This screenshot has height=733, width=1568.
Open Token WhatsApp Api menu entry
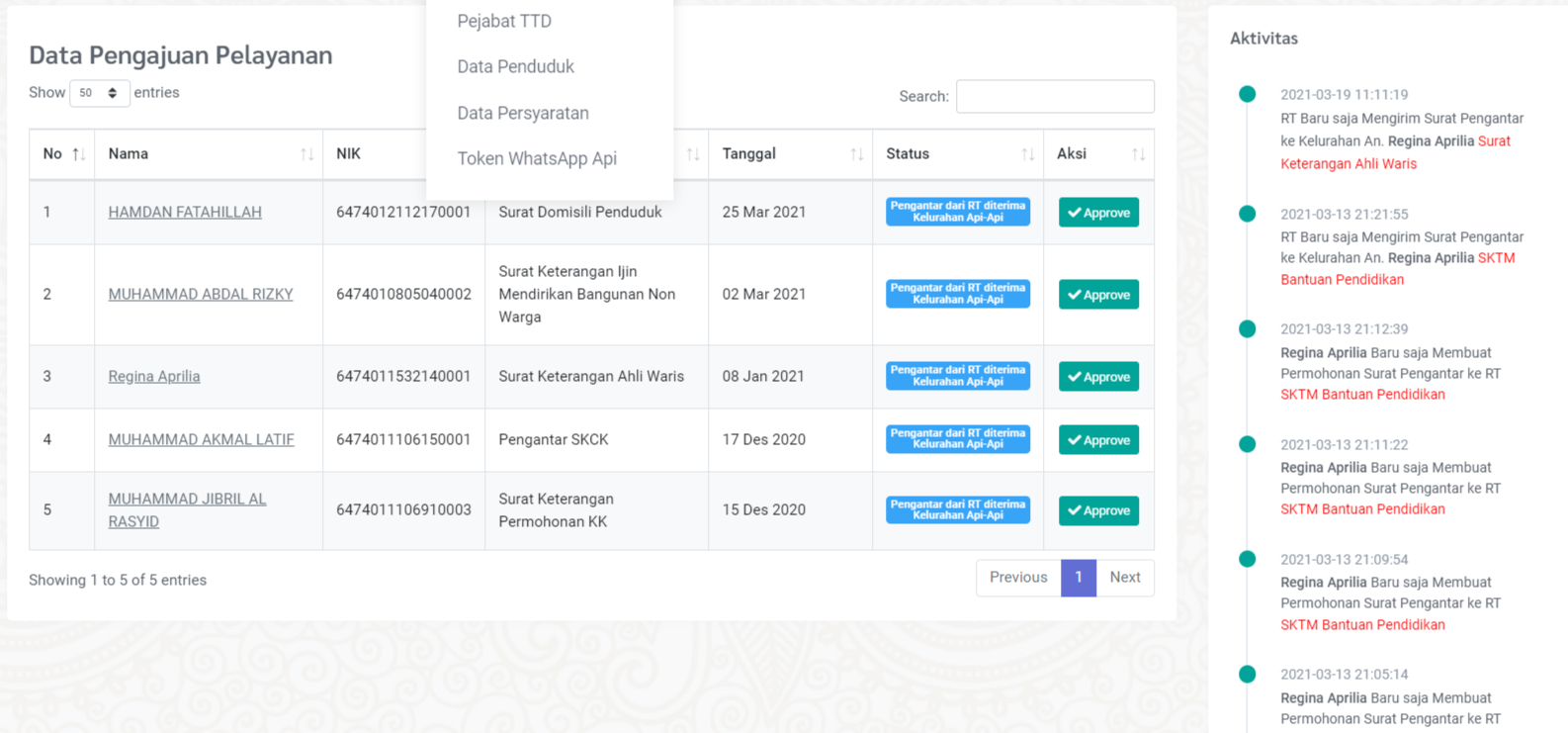537,158
